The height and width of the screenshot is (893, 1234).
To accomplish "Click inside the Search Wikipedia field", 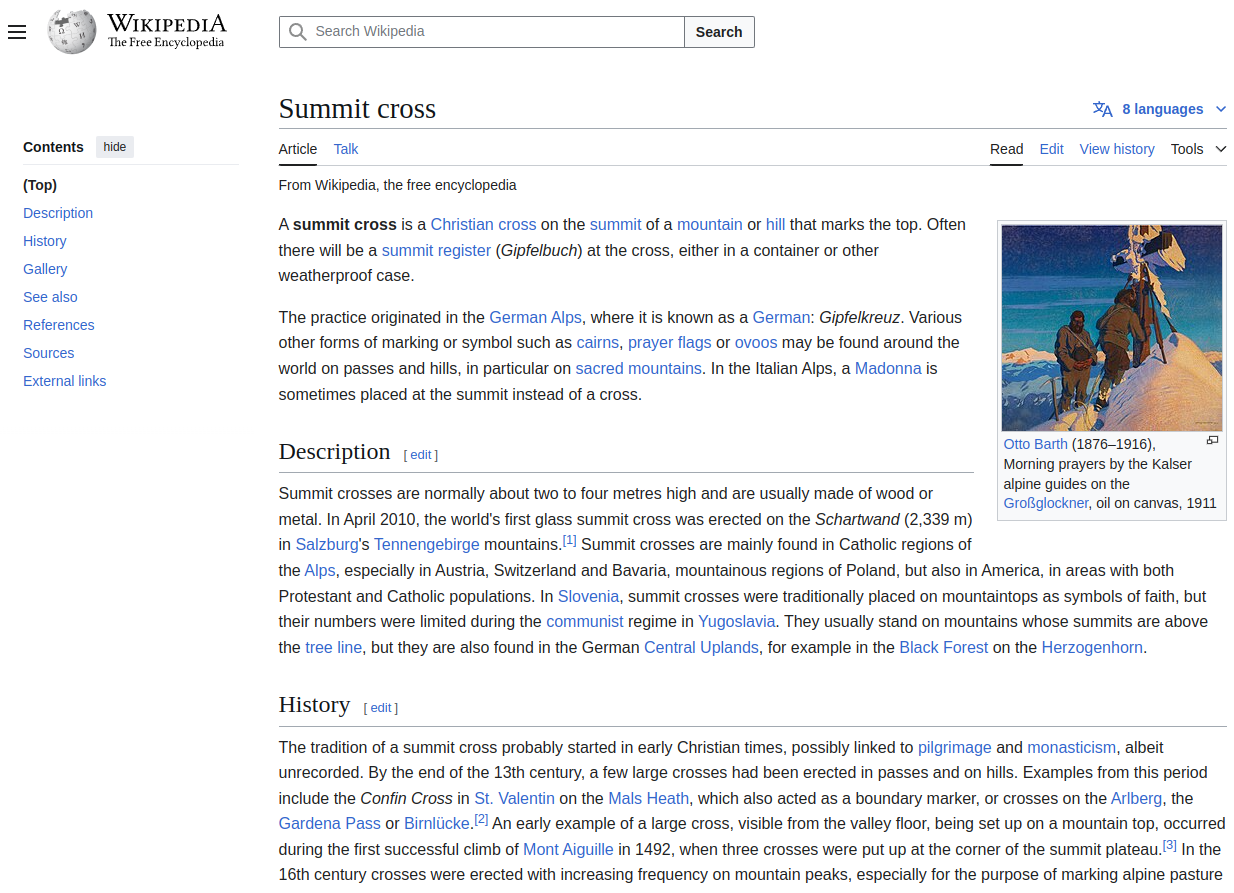I will pos(481,32).
